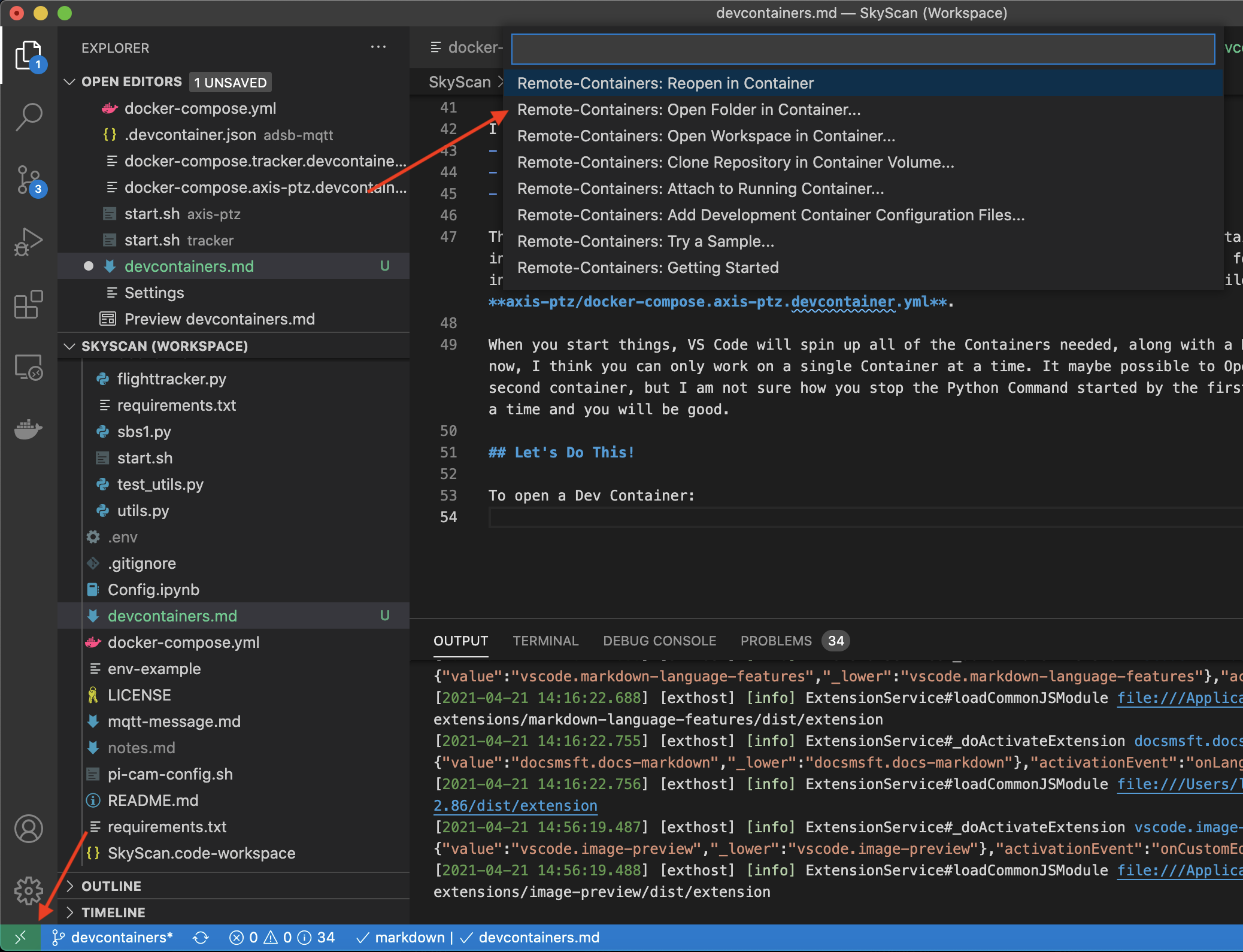Open the Search view icon

pos(29,116)
